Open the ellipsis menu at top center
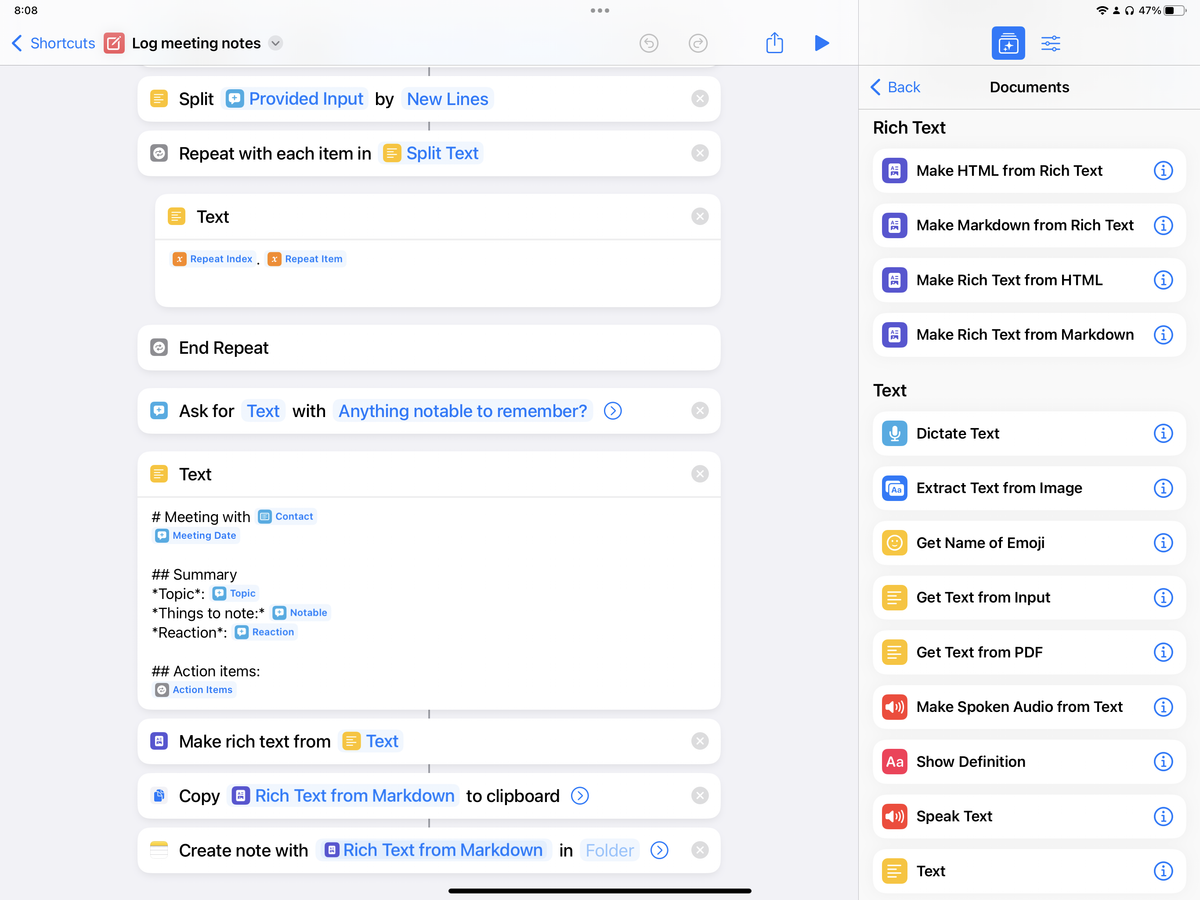1200x900 pixels. [600, 10]
